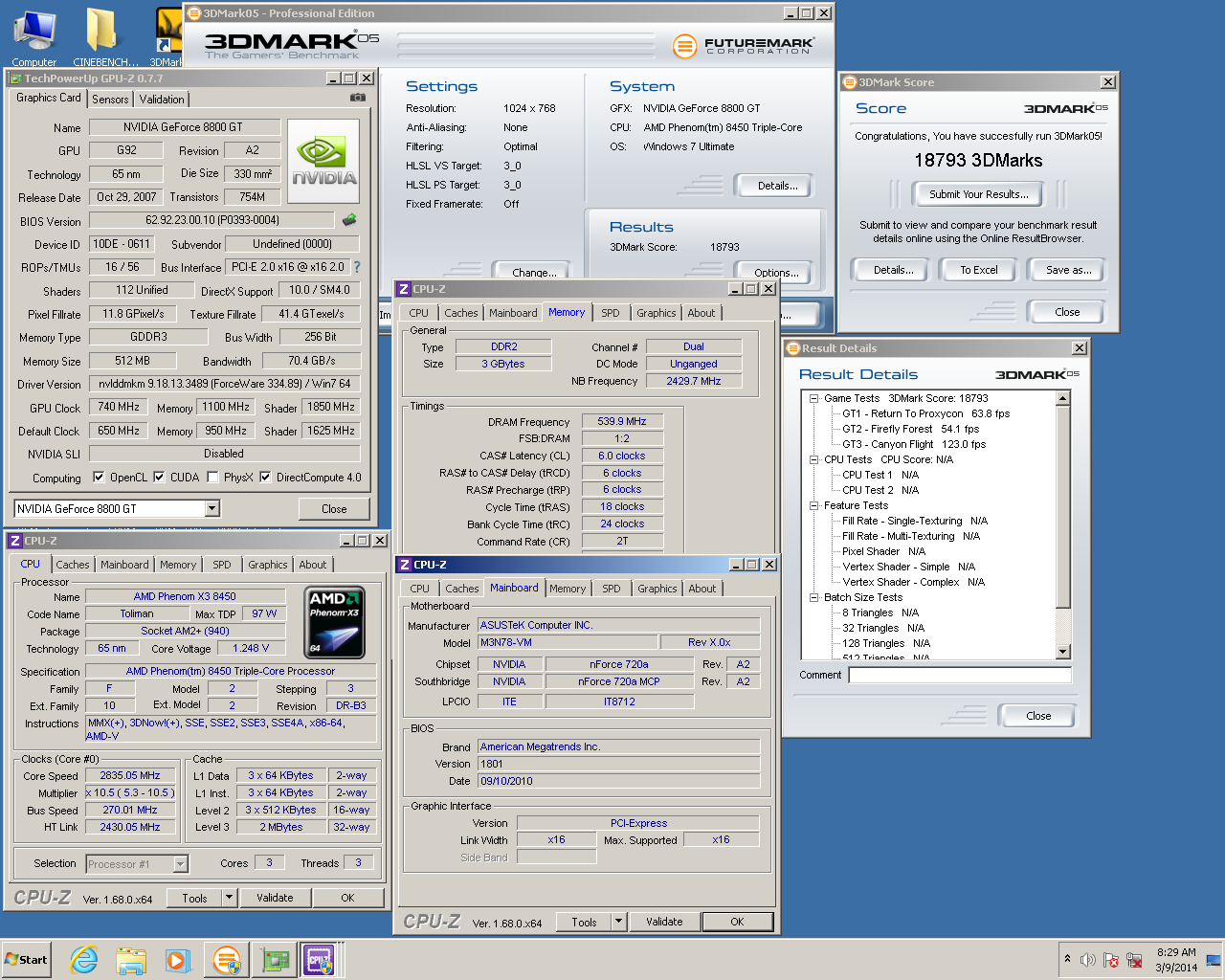The height and width of the screenshot is (980, 1225).
Task: Open Tools dropdown arrow in CPU-Z Mainboard window
Action: (618, 922)
